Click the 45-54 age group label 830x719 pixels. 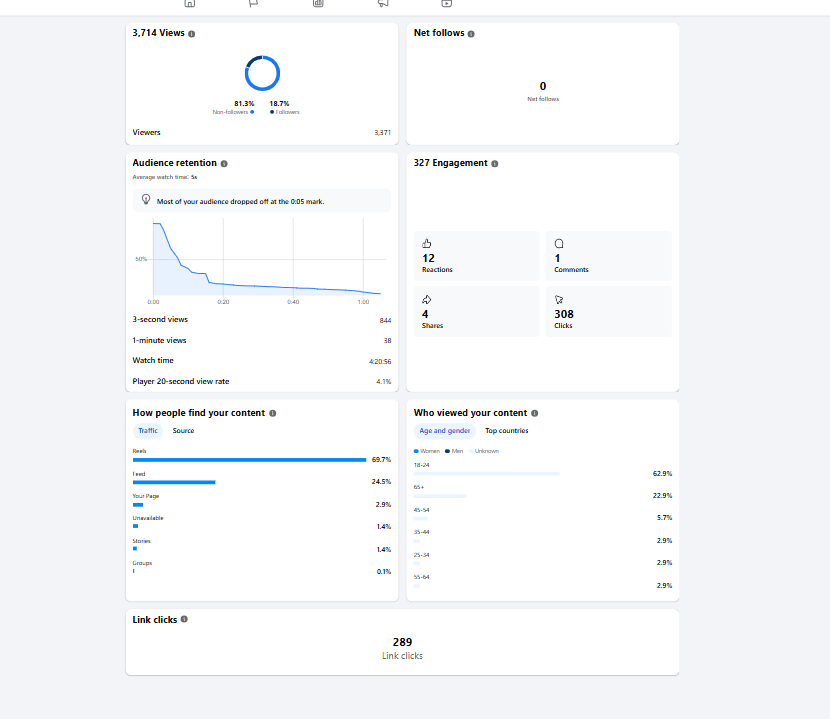[421, 510]
